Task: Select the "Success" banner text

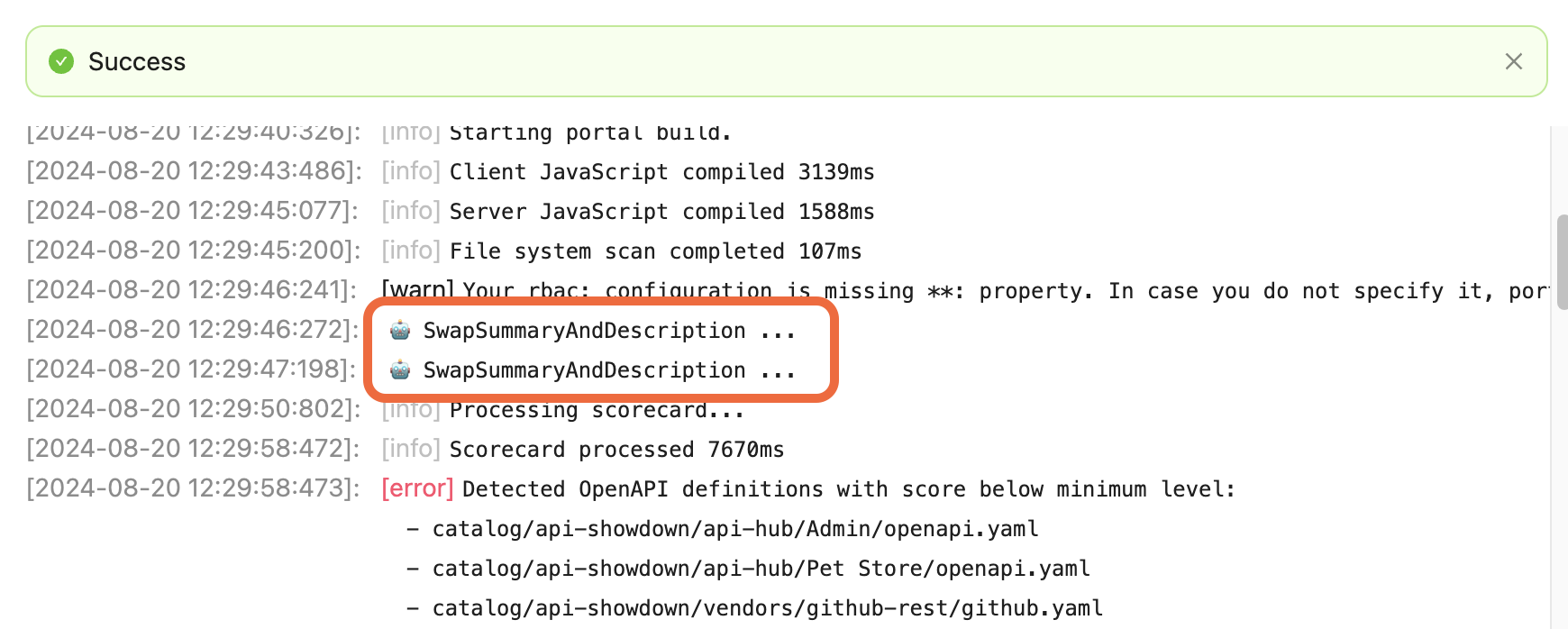Action: [137, 61]
